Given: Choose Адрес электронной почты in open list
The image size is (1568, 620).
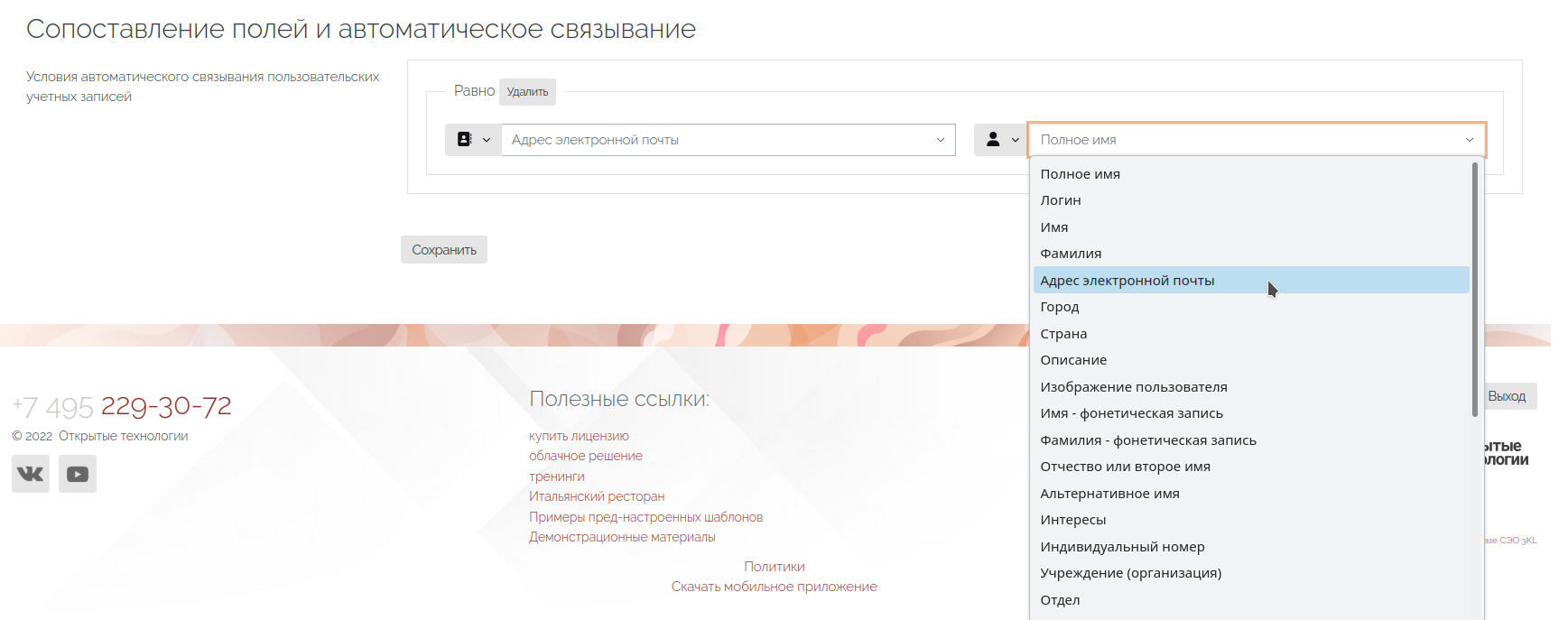Looking at the screenshot, I should pos(1127,281).
